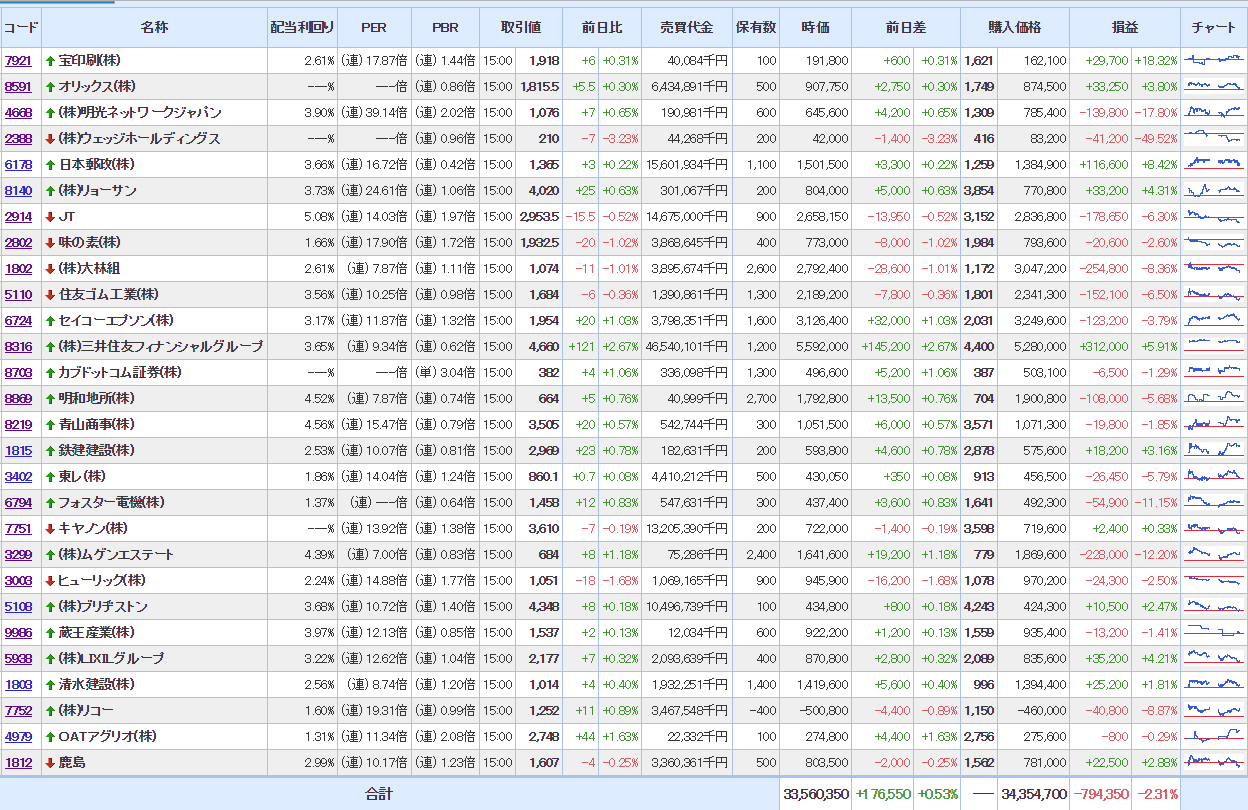Click the up arrow beside 日本郵政(株)
This screenshot has height=810, width=1248.
click(50, 165)
